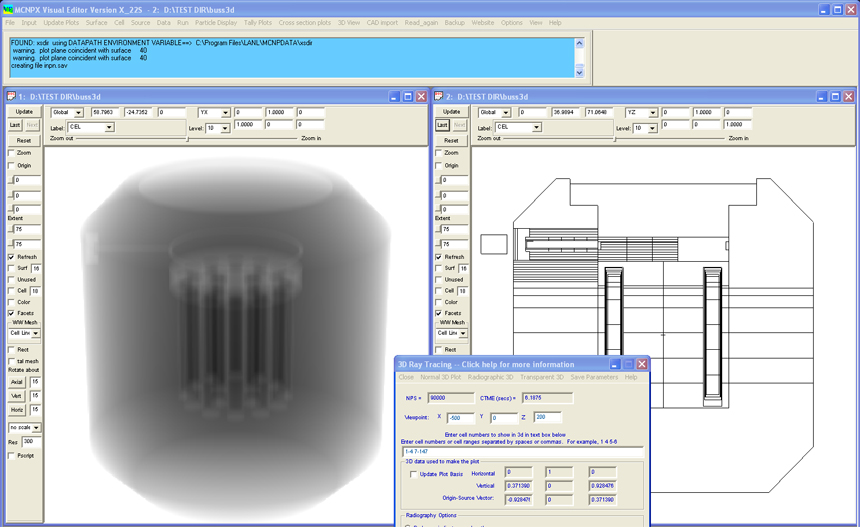Close the 3D Ray Tracing dialog

point(642,364)
